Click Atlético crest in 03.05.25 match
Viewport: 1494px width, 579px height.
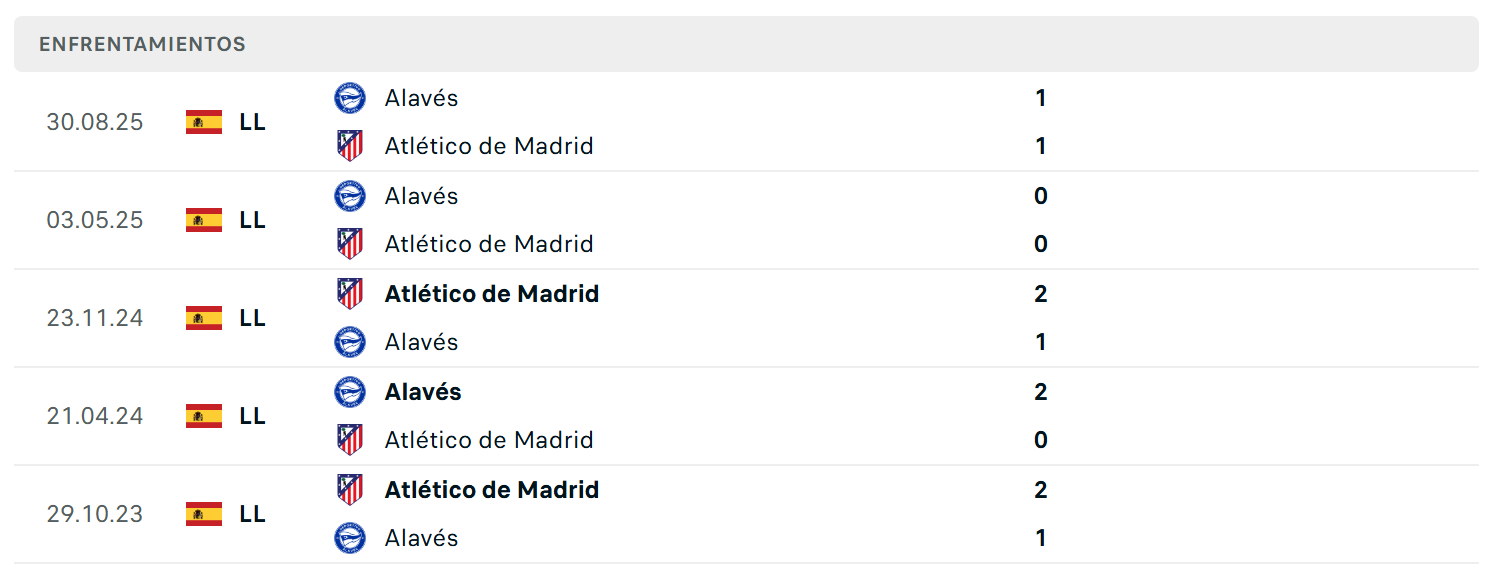pos(350,244)
